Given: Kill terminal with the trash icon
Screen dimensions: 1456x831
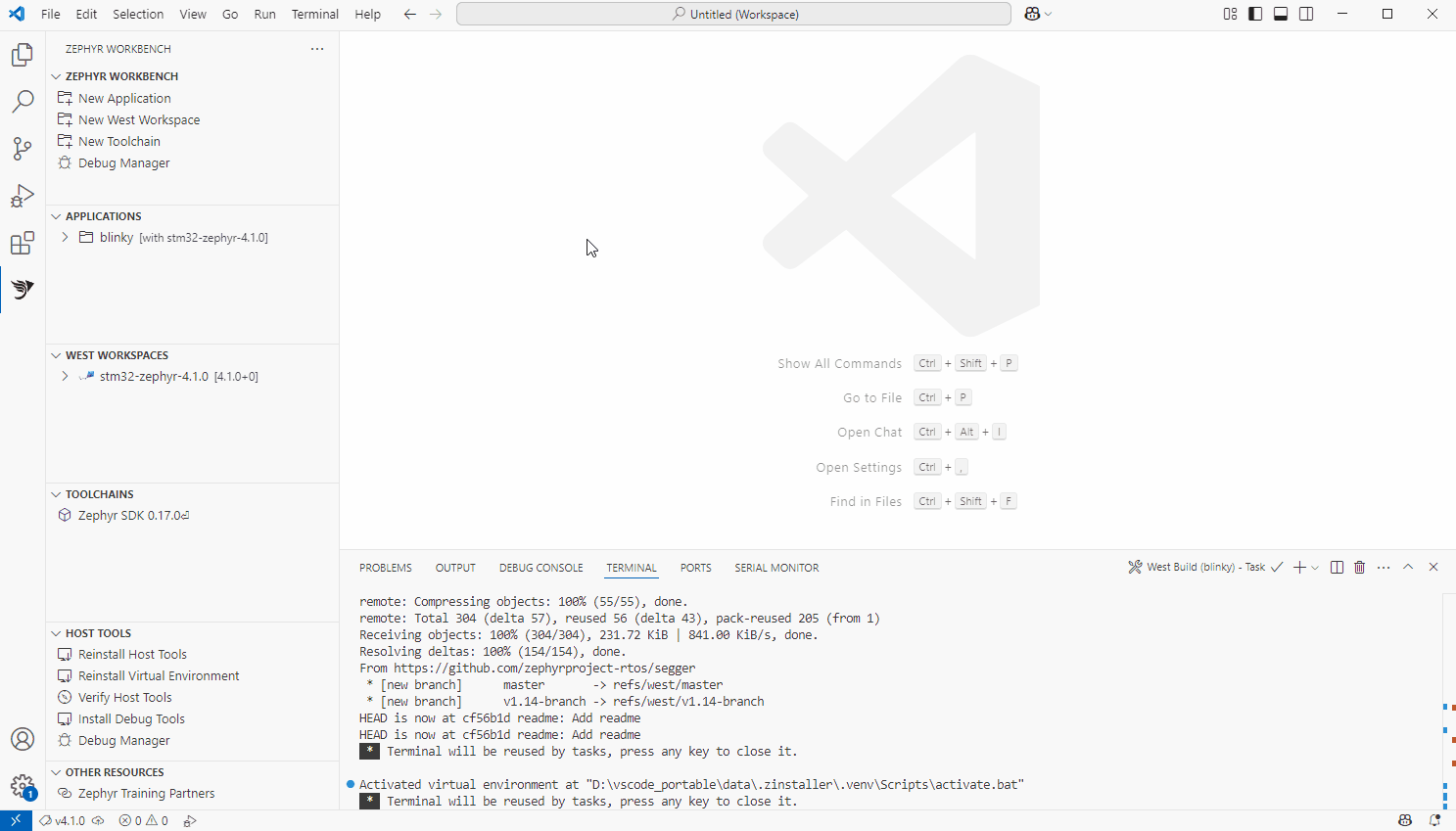Looking at the screenshot, I should [1359, 568].
